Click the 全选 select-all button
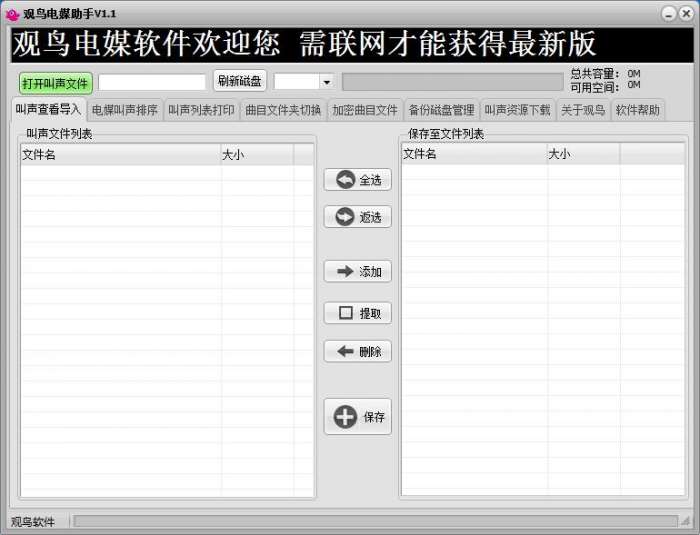Image resolution: width=700 pixels, height=535 pixels. pos(358,180)
